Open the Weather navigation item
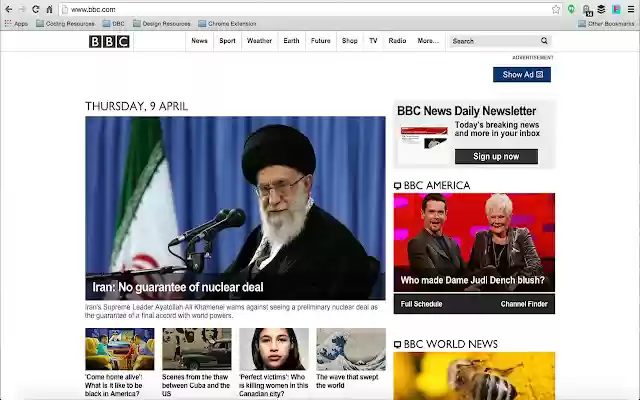Image resolution: width=640 pixels, height=400 pixels. coord(259,41)
